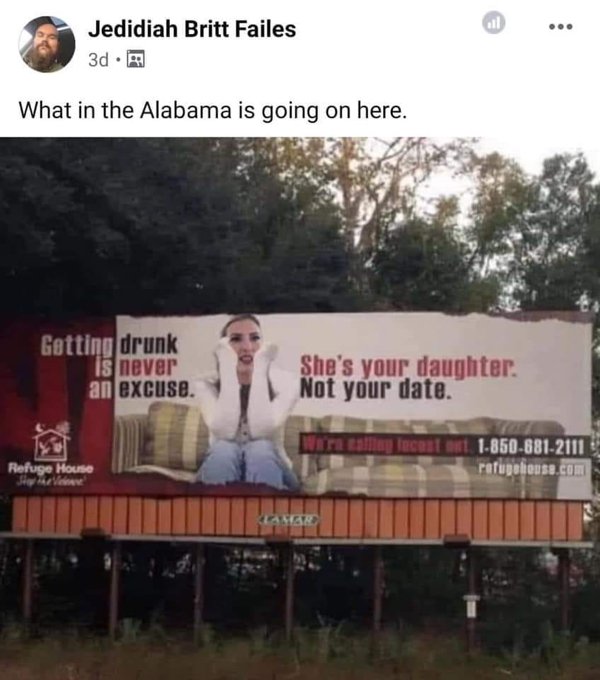Click the Refuge House name text under logo
The width and height of the screenshot is (600, 680).
coord(51,468)
